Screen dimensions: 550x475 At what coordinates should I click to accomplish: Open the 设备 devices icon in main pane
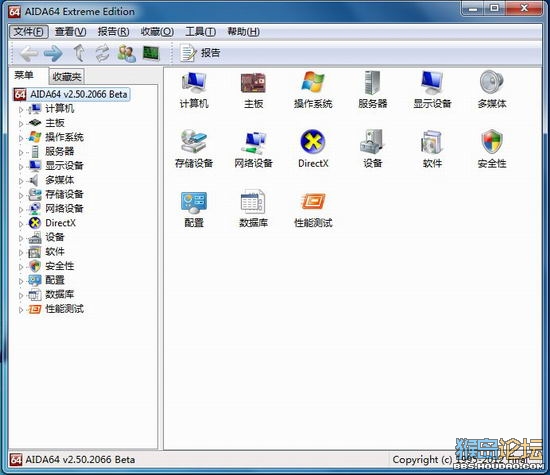pos(373,149)
